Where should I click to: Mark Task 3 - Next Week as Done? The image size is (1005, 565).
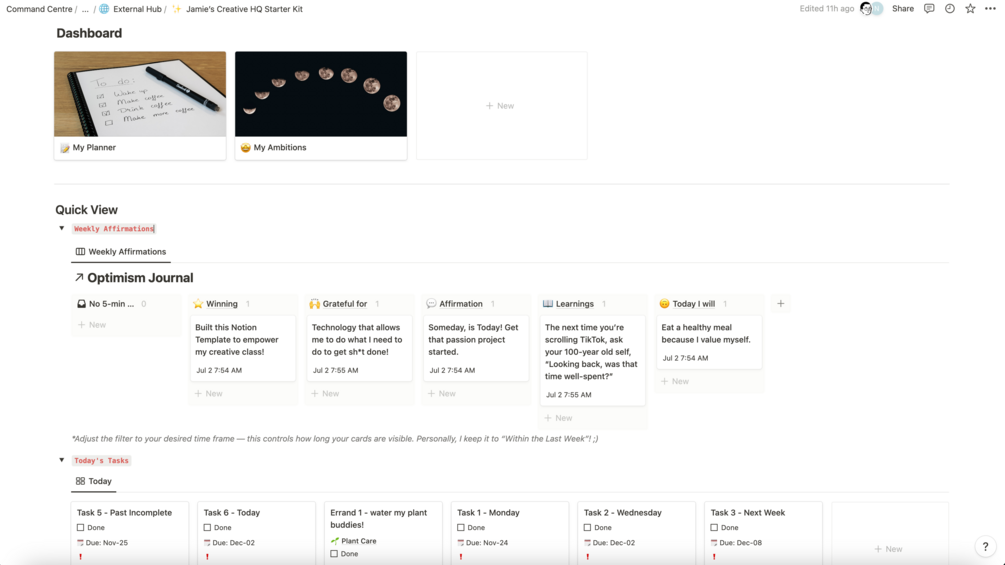714,528
